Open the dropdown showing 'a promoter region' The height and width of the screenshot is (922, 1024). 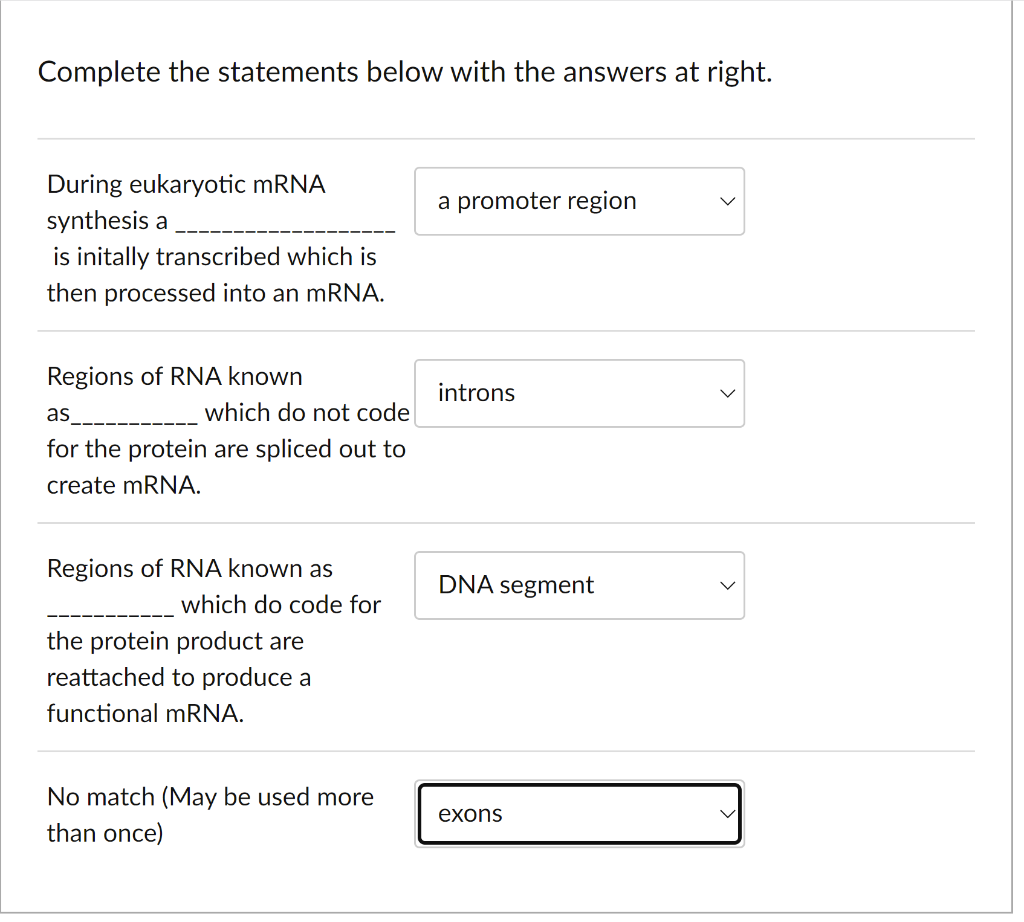coord(579,201)
